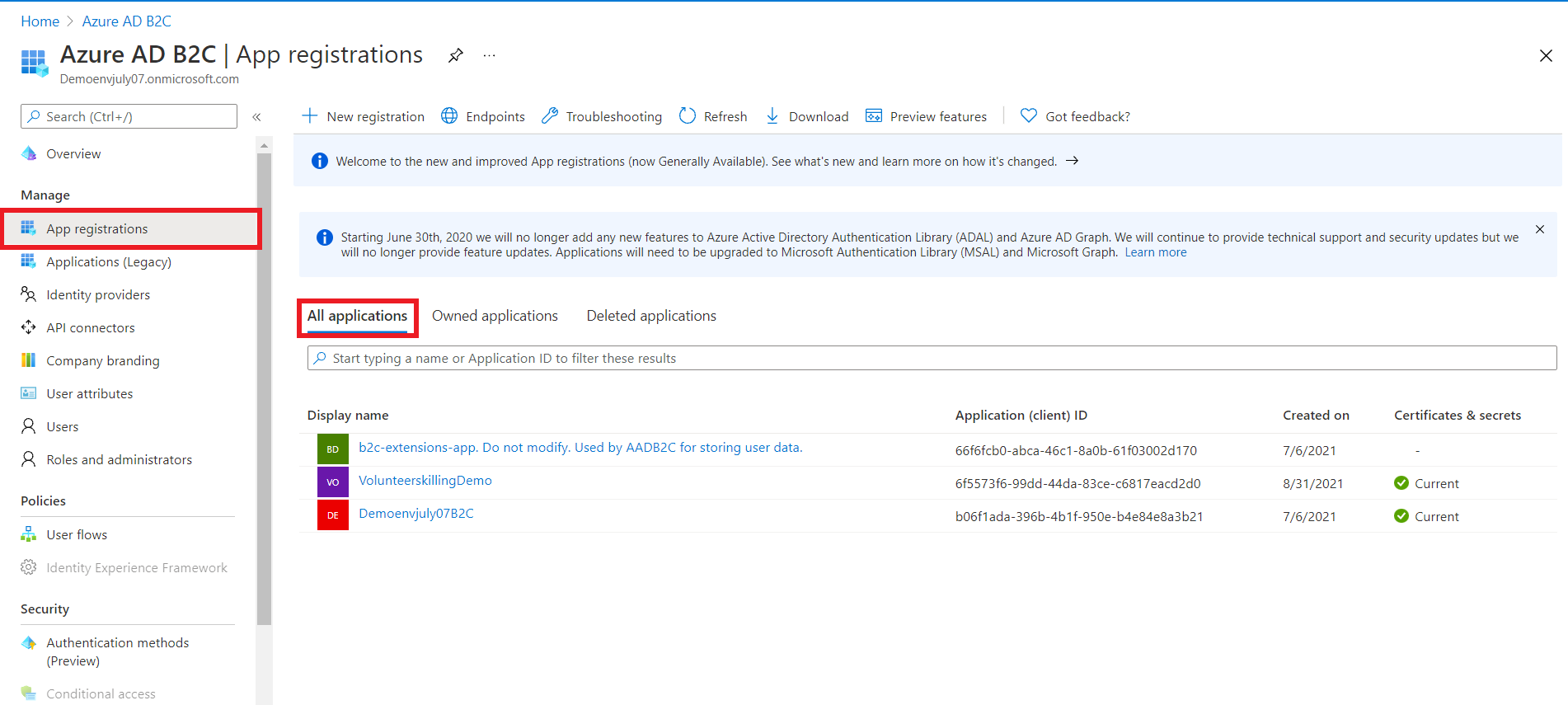This screenshot has height=705, width=1568.
Task: Click the API connectors icon
Action: point(29,327)
